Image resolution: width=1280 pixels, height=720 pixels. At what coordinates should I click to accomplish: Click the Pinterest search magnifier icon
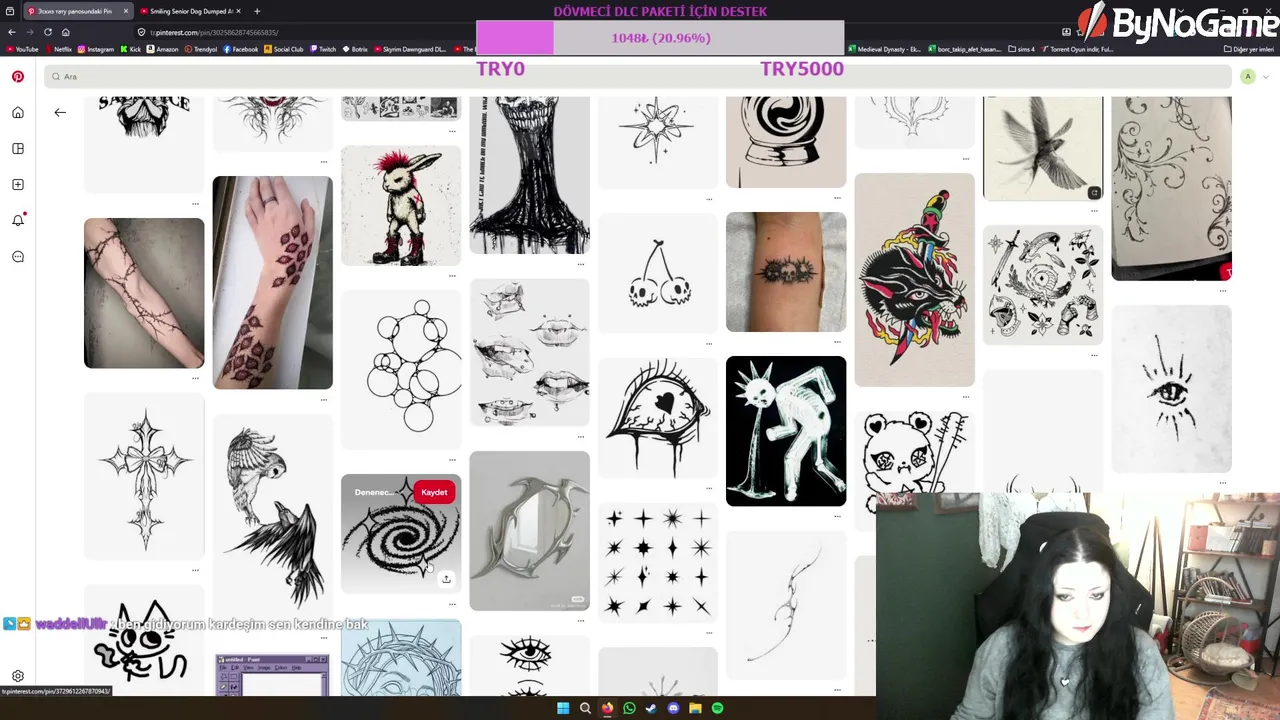tap(56, 76)
